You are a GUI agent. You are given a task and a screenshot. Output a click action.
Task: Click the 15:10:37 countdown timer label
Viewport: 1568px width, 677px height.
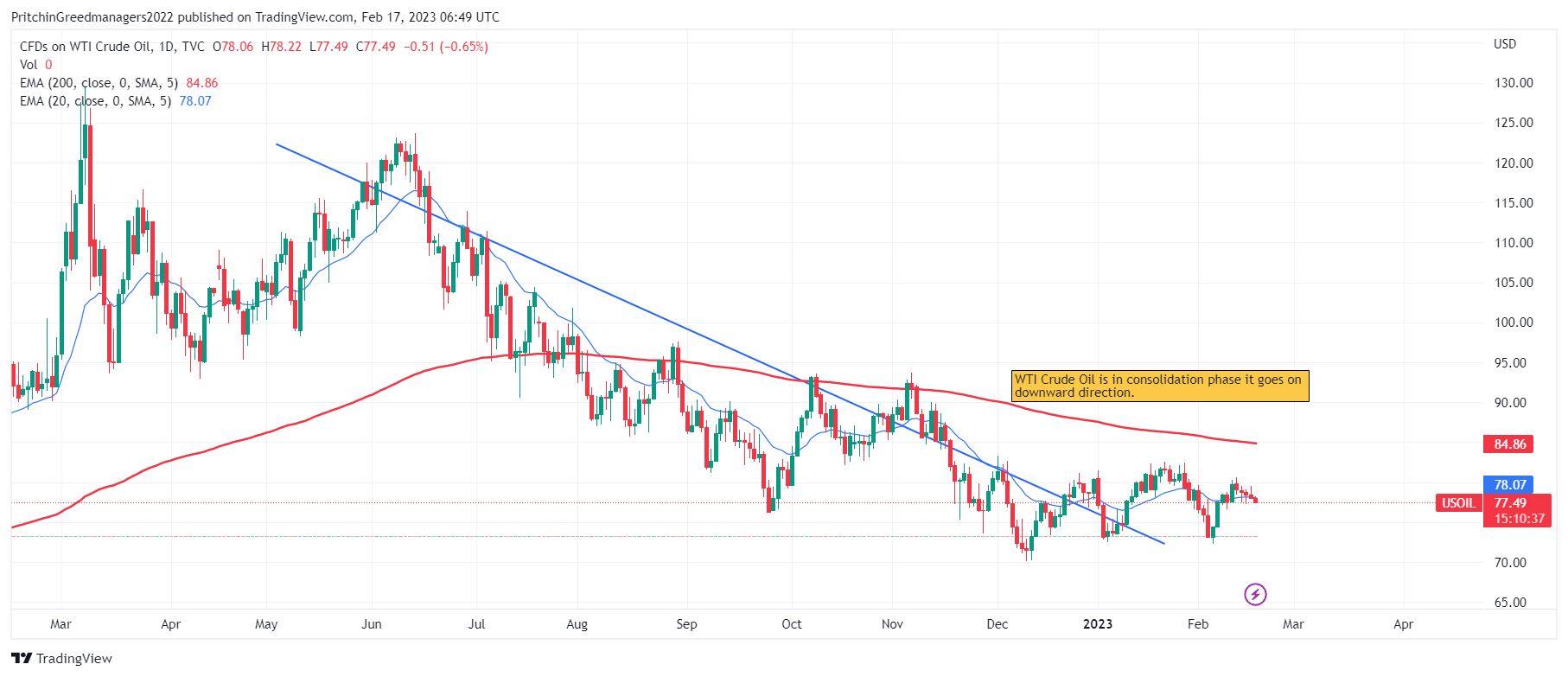coord(1520,519)
